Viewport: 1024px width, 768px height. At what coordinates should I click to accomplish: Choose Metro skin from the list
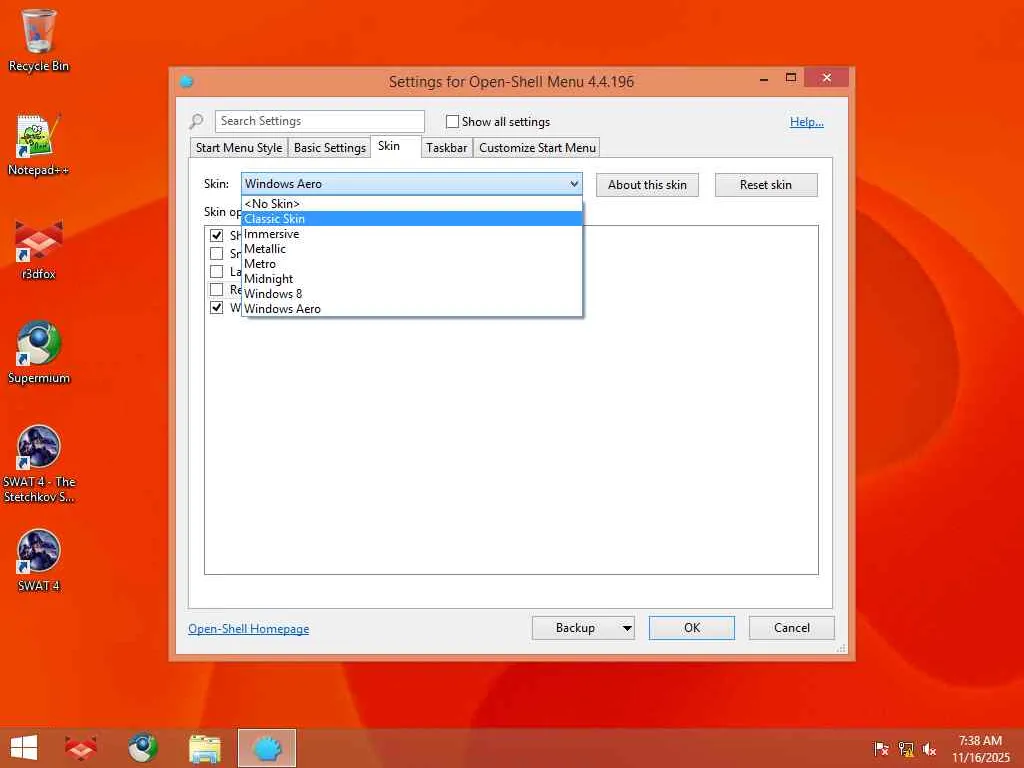click(411, 264)
